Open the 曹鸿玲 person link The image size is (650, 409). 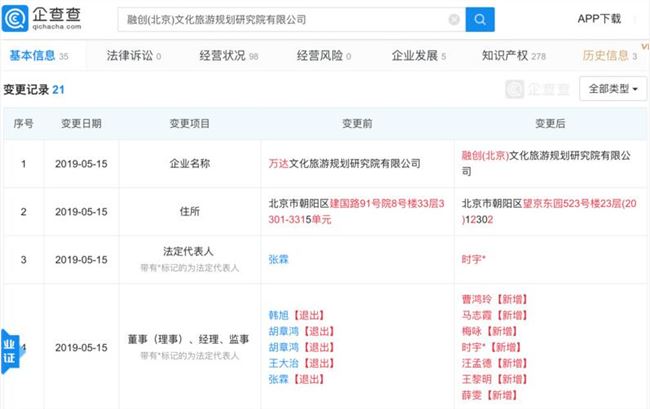tap(476, 299)
